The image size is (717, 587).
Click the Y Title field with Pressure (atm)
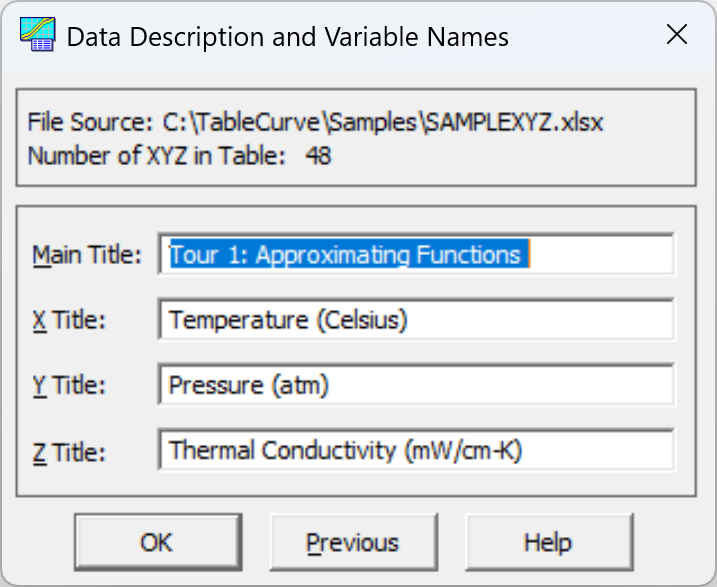[x=416, y=384]
